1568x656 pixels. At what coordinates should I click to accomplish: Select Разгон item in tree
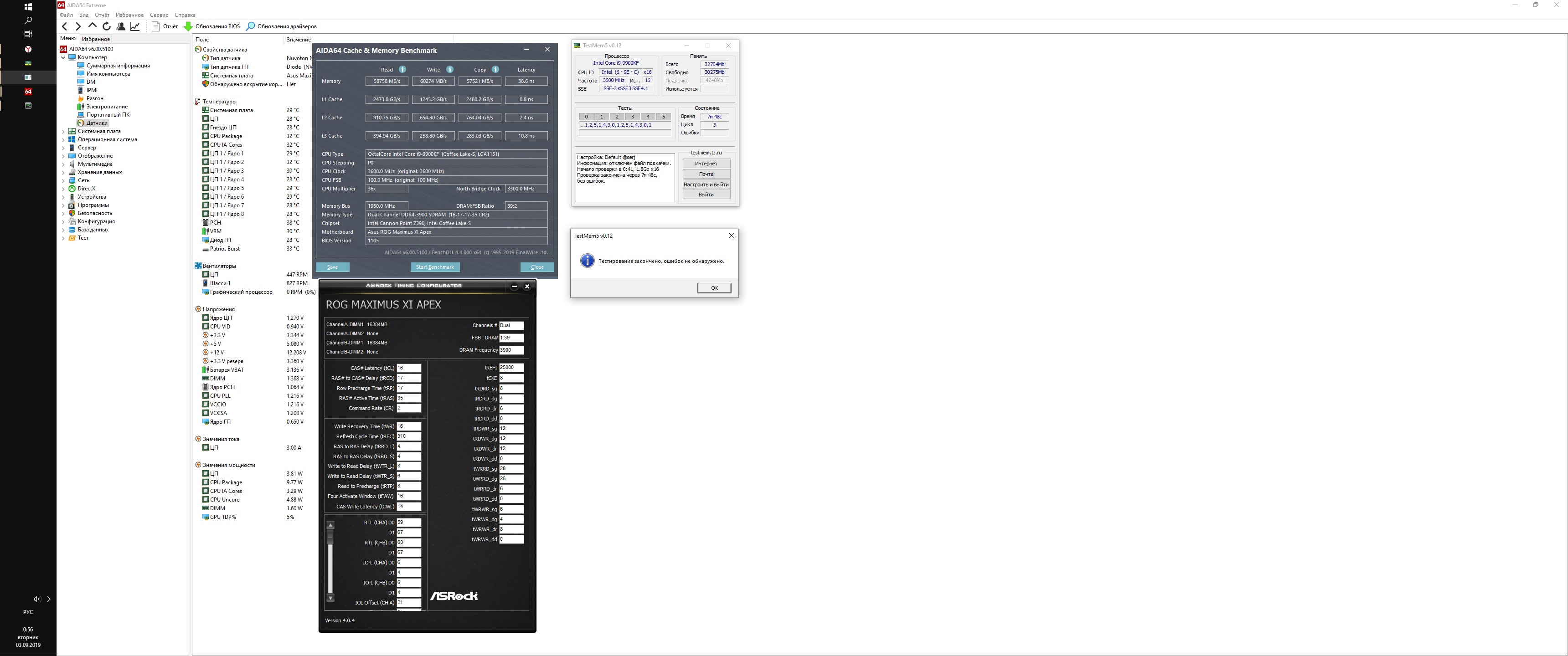pos(94,98)
